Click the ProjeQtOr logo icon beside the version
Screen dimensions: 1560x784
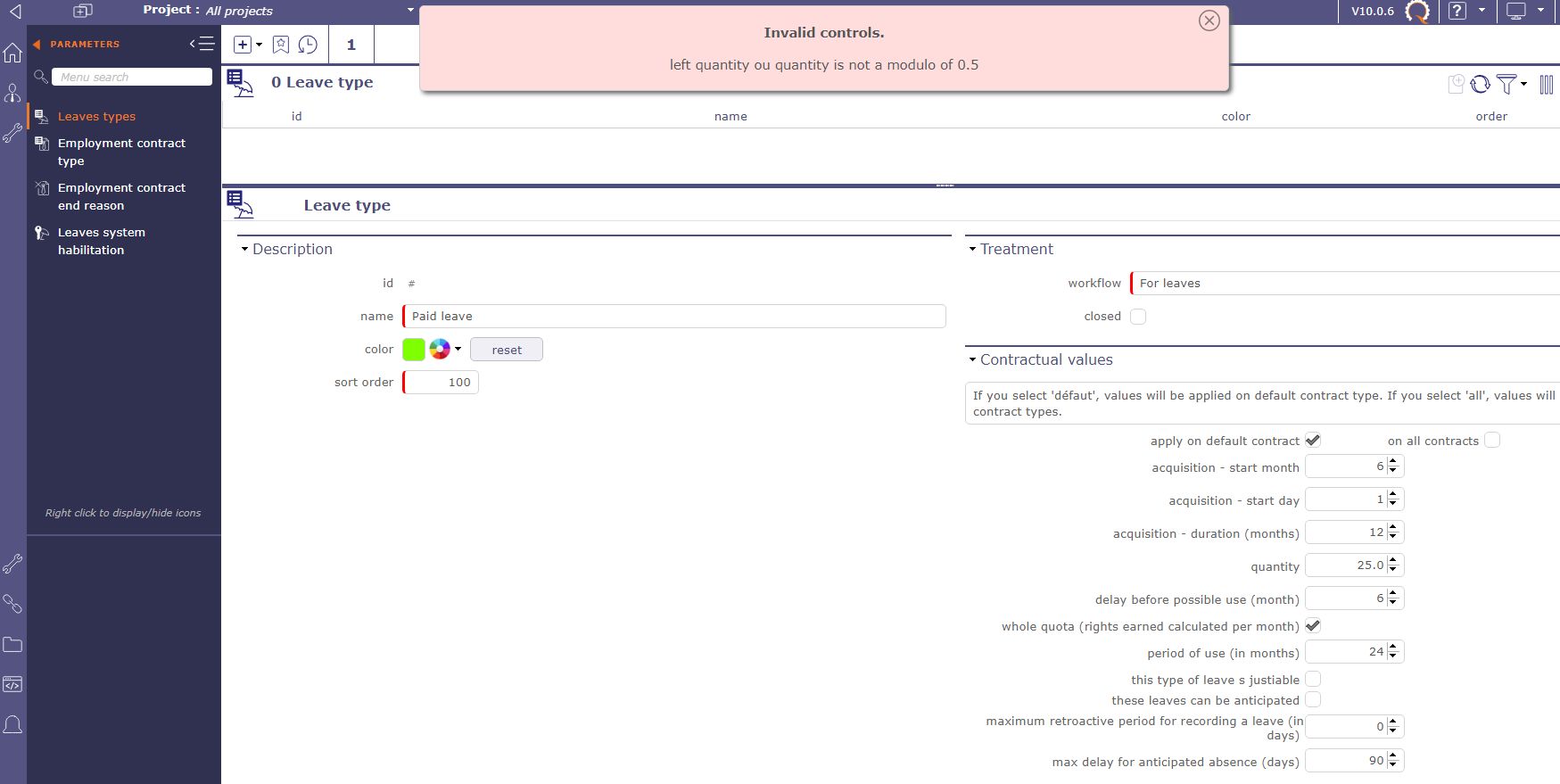pos(1417,12)
